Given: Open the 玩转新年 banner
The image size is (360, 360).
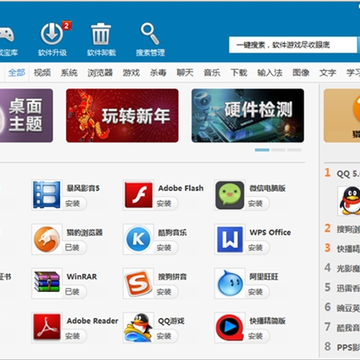Looking at the screenshot, I should click(x=122, y=115).
